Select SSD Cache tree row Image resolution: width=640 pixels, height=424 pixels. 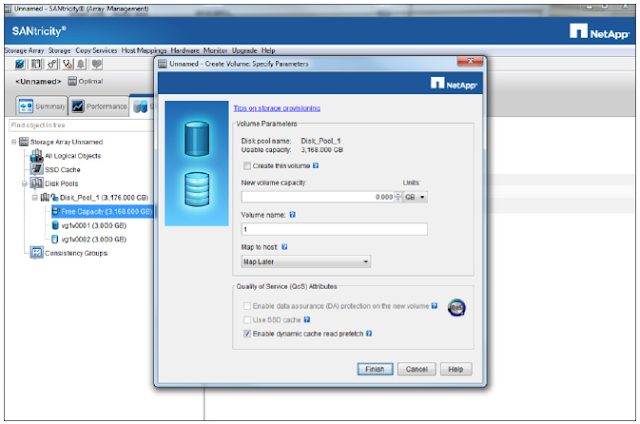point(56,169)
